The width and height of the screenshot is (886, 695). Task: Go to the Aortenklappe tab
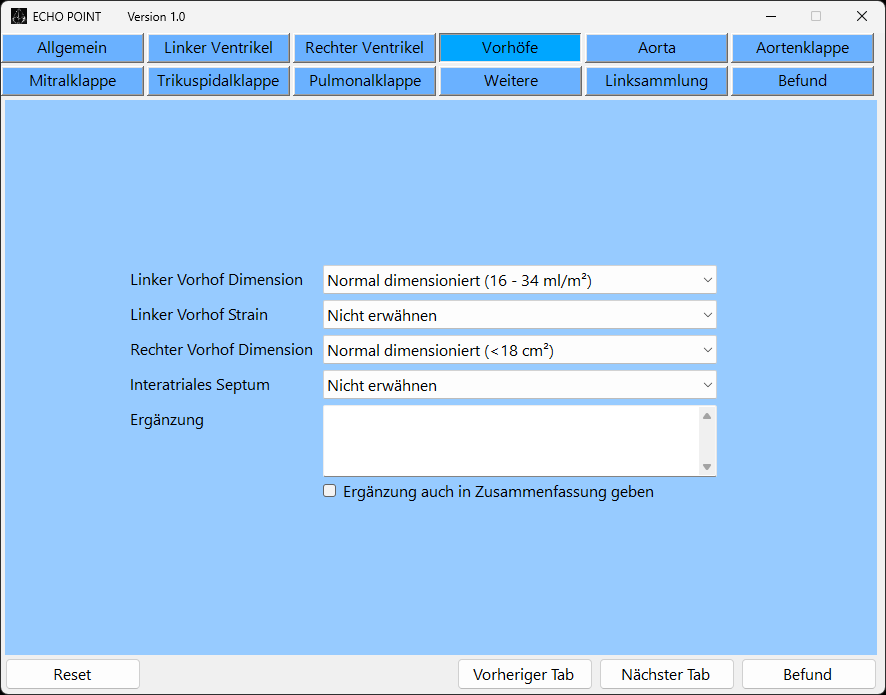pyautogui.click(x=802, y=48)
